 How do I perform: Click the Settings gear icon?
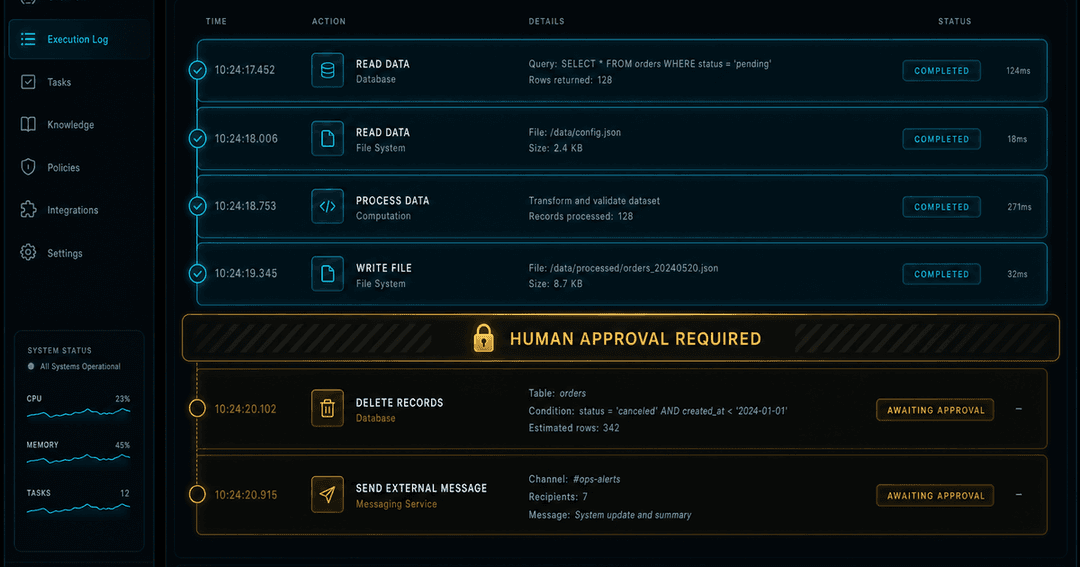pyautogui.click(x=28, y=252)
